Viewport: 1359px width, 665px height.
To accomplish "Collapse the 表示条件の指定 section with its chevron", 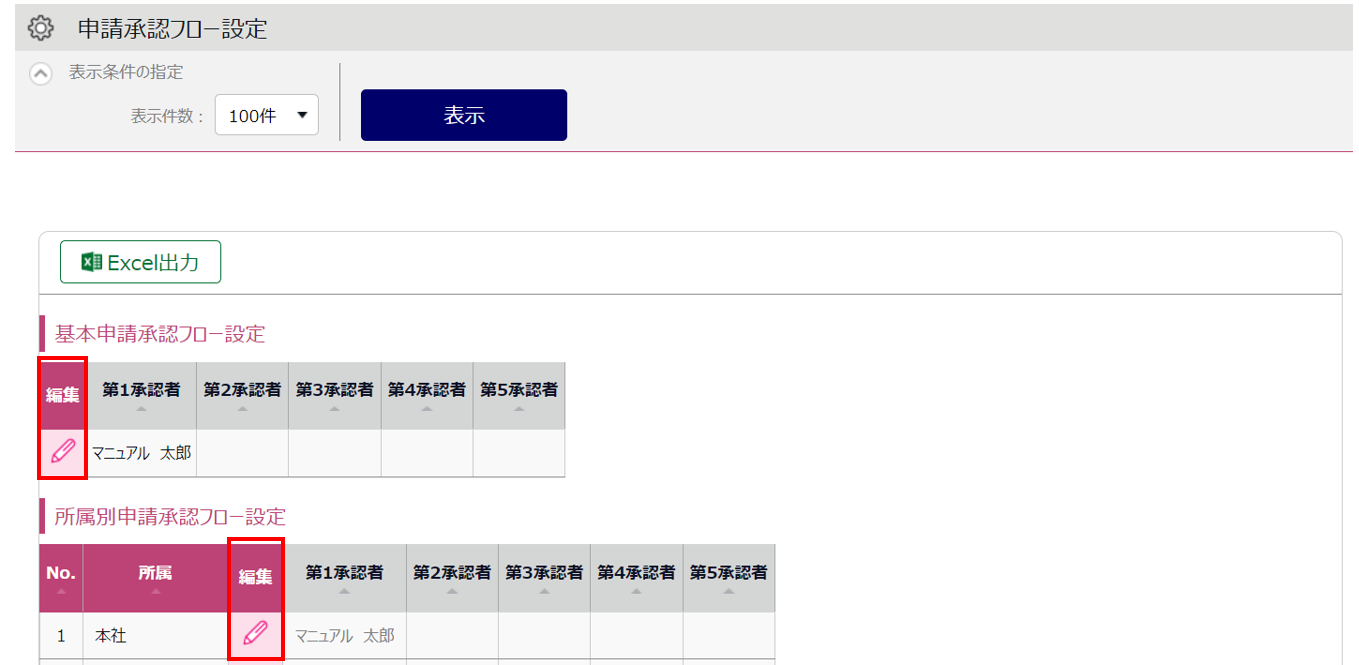I will pyautogui.click(x=41, y=74).
